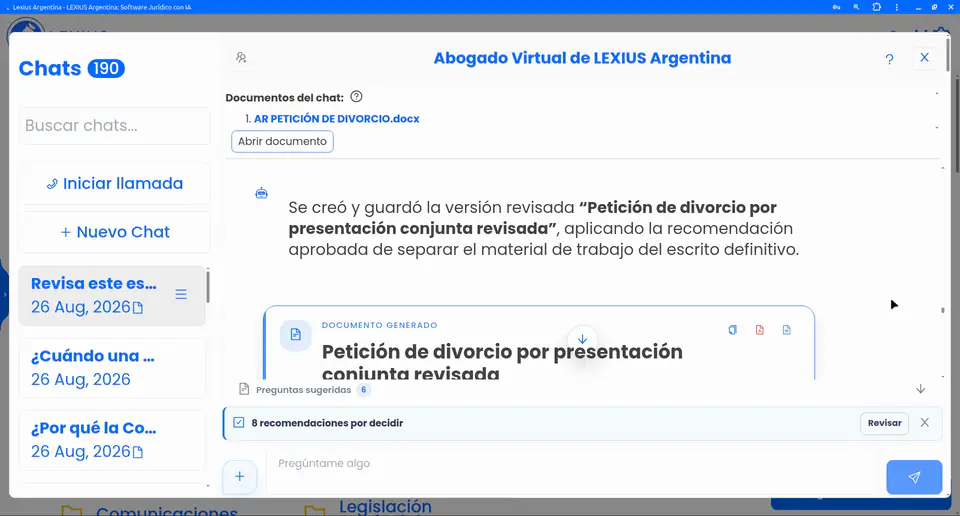Image resolution: width=960 pixels, height=516 pixels.
Task: Click the chat list scrollbar thumb
Action: pos(208,286)
